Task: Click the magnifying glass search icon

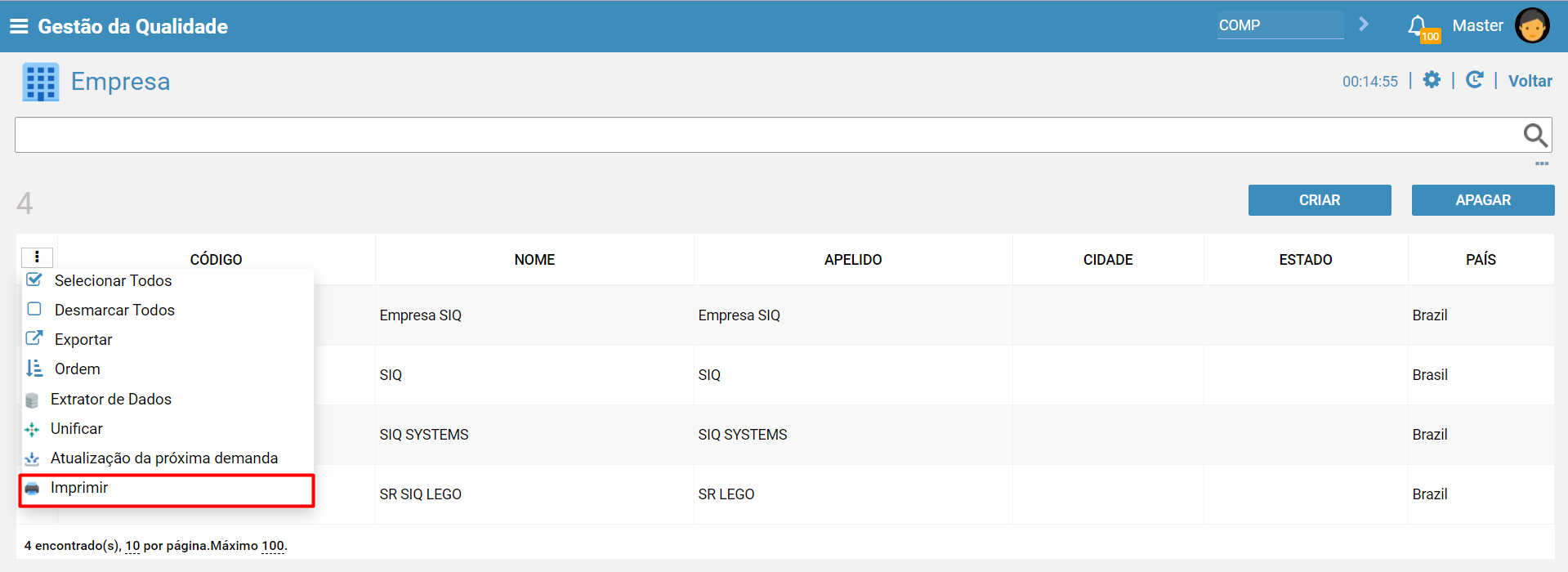Action: [1535, 135]
